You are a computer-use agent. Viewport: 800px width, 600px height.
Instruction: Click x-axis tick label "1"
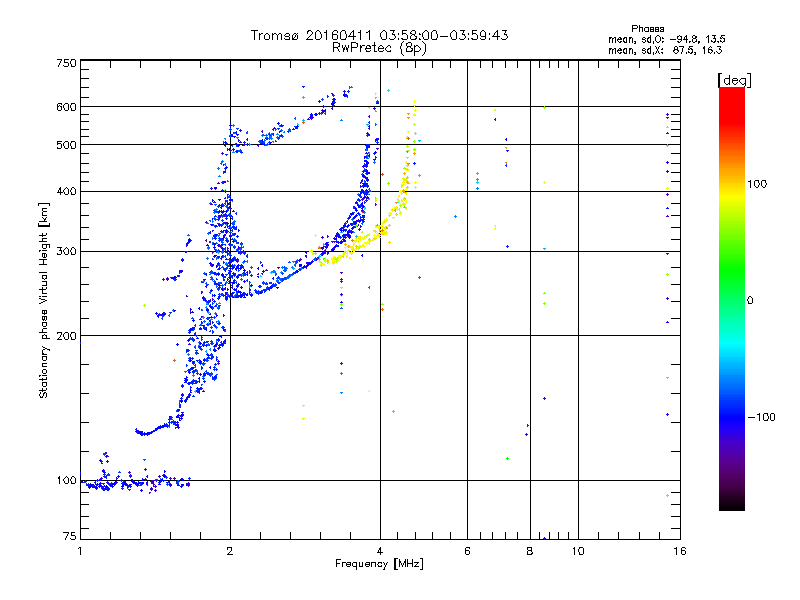[x=80, y=551]
